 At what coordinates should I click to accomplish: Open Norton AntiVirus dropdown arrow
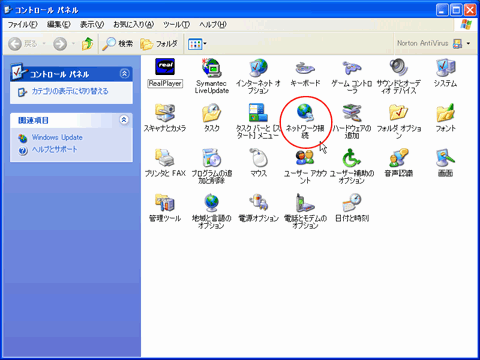click(468, 43)
